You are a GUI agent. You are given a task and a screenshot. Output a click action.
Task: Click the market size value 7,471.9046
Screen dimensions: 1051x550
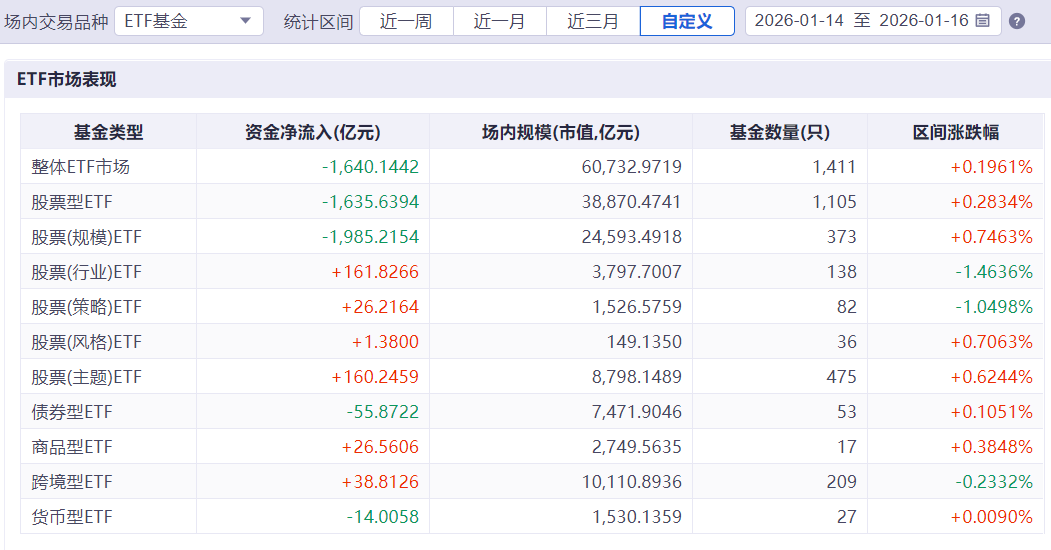637,411
